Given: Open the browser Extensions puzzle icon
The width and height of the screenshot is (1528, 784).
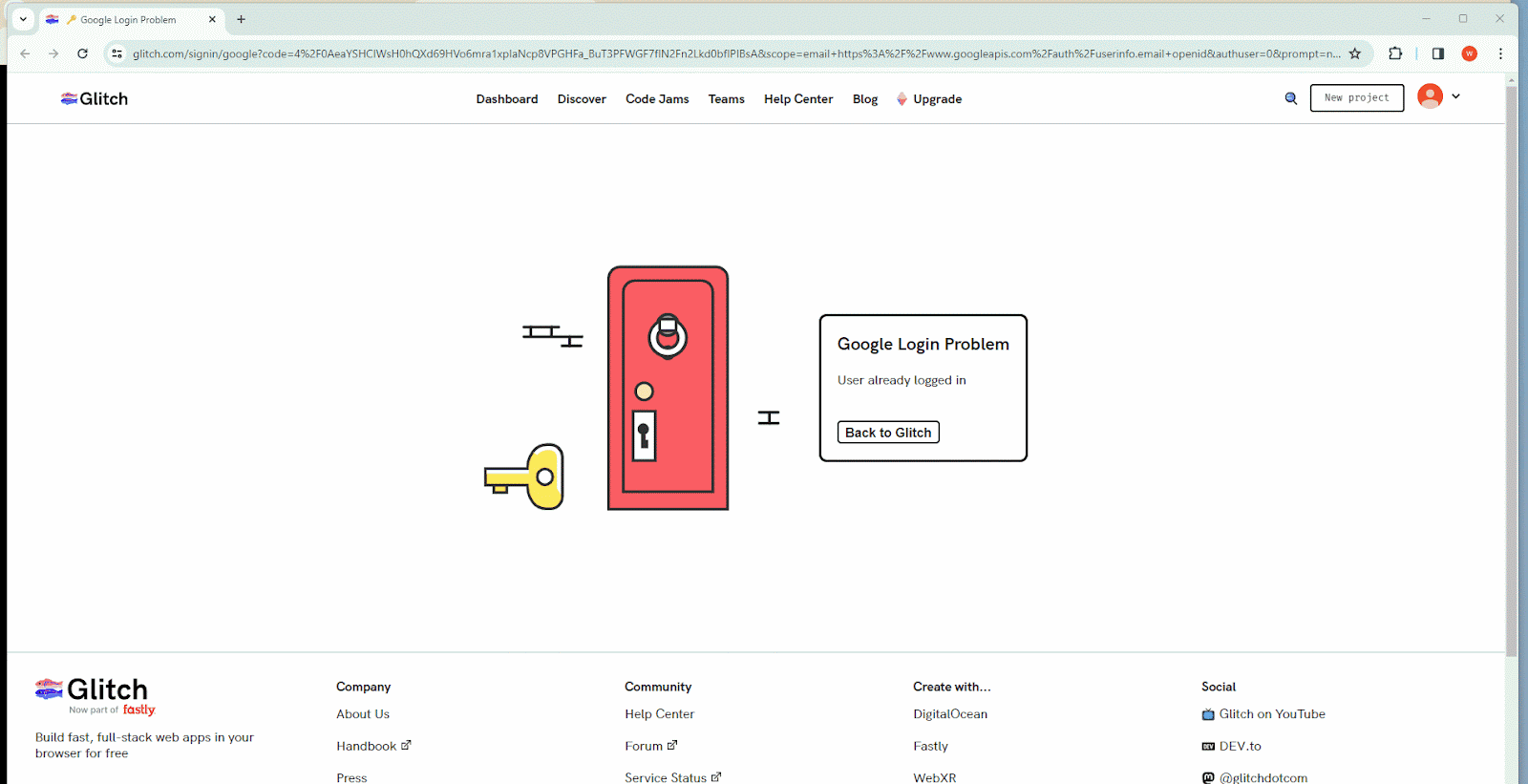Looking at the screenshot, I should pyautogui.click(x=1395, y=53).
